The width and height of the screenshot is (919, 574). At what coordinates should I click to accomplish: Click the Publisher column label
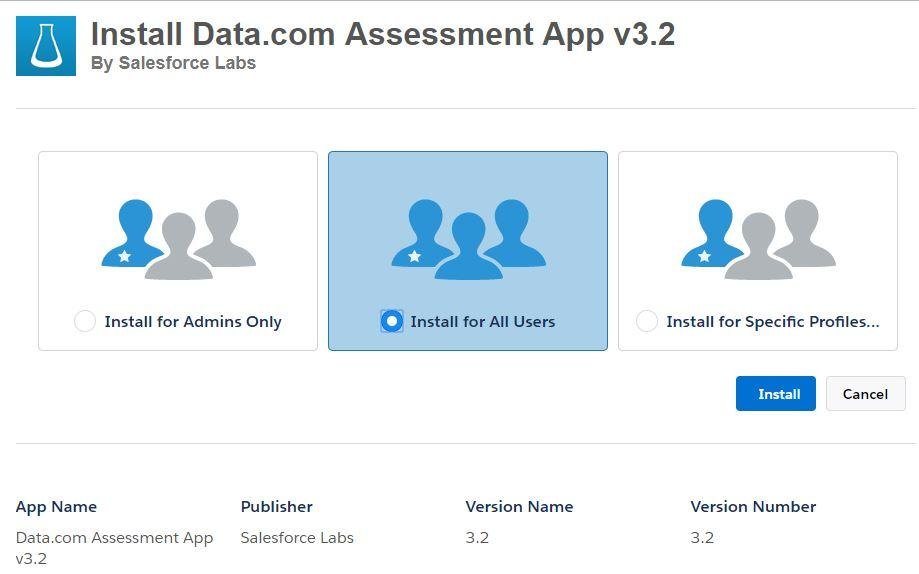point(277,507)
